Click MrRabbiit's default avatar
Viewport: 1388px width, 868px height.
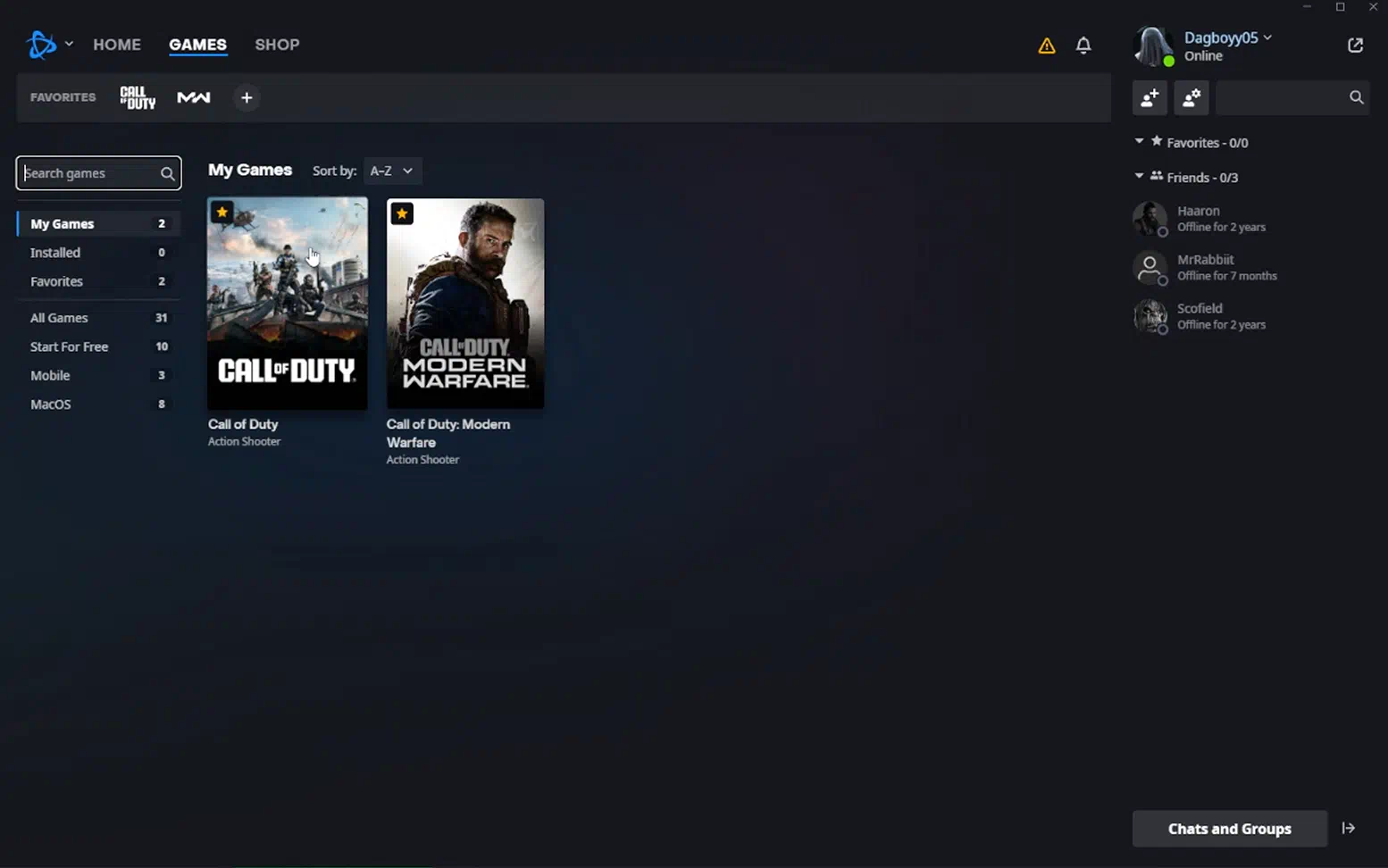[1150, 267]
